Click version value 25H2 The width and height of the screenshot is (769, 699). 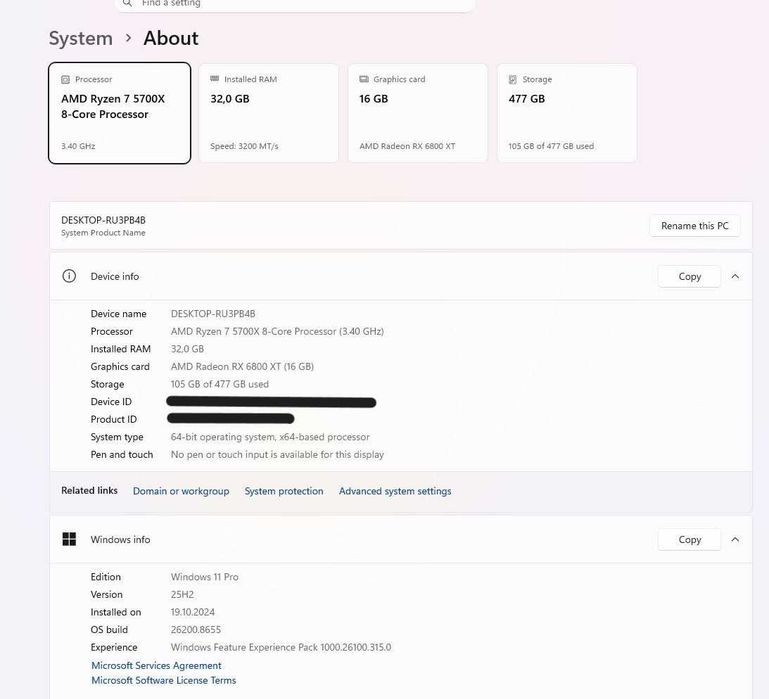[182, 595]
